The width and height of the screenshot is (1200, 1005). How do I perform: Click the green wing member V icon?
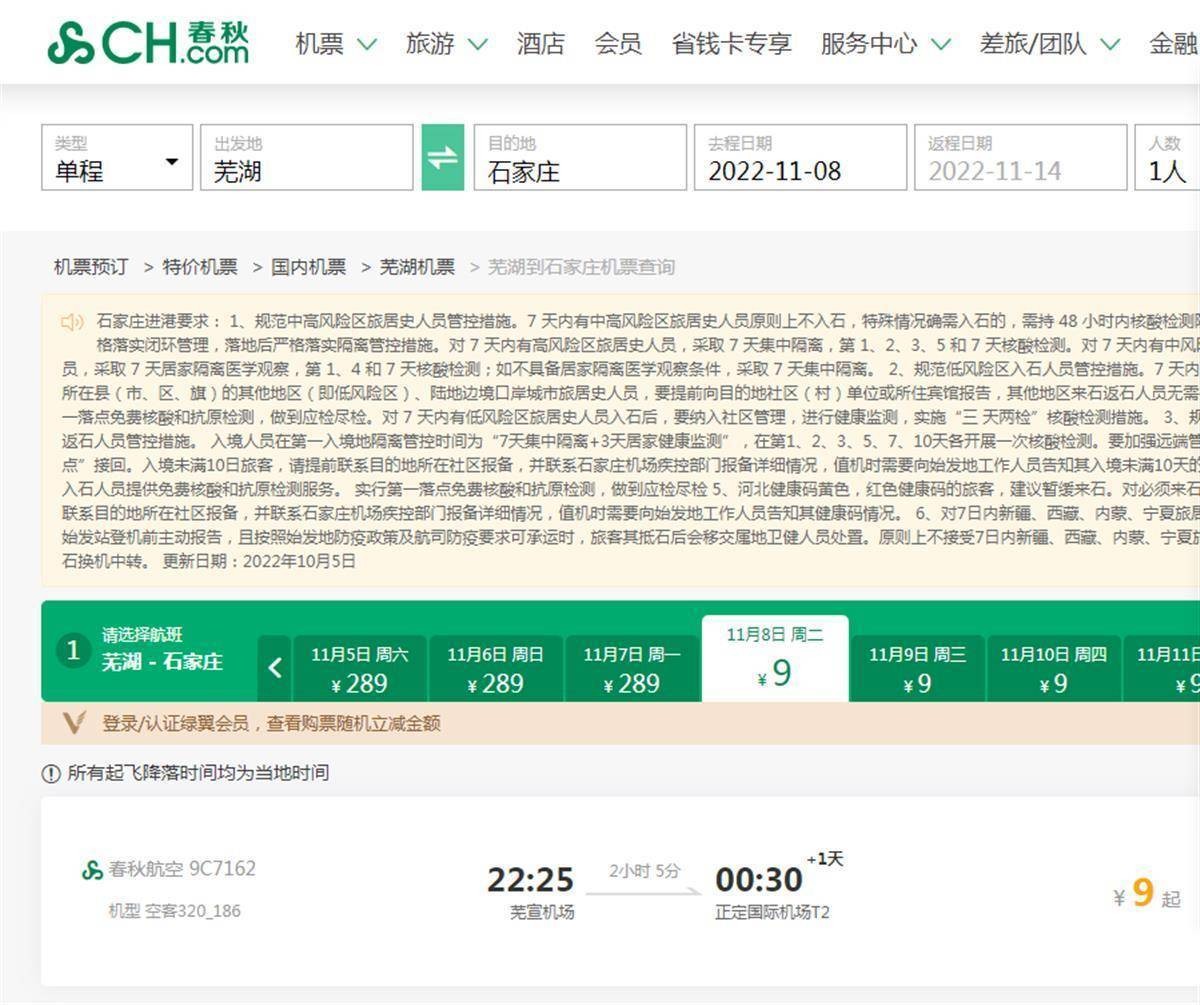click(x=73, y=723)
